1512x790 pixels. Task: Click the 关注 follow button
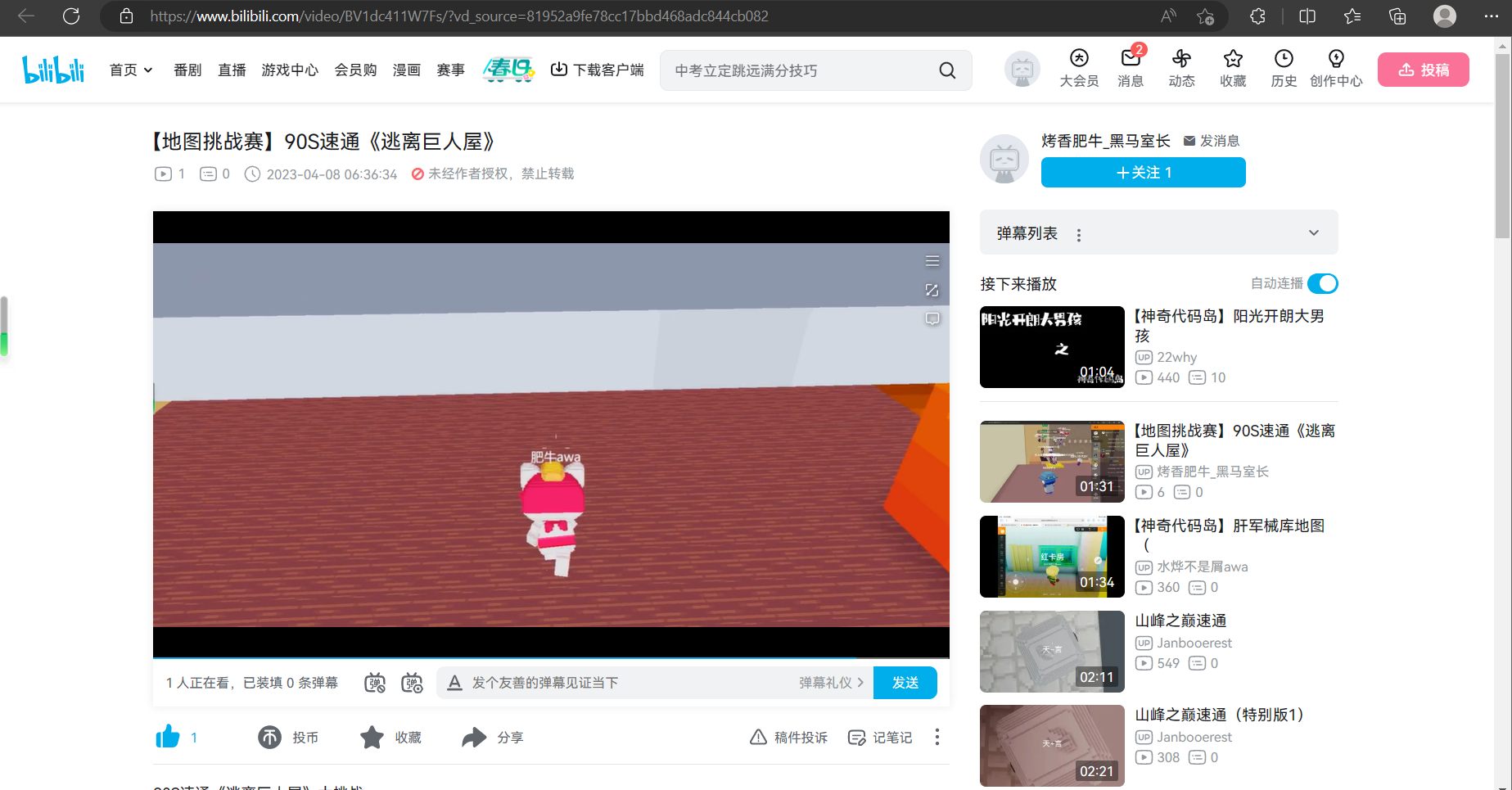[x=1143, y=173]
